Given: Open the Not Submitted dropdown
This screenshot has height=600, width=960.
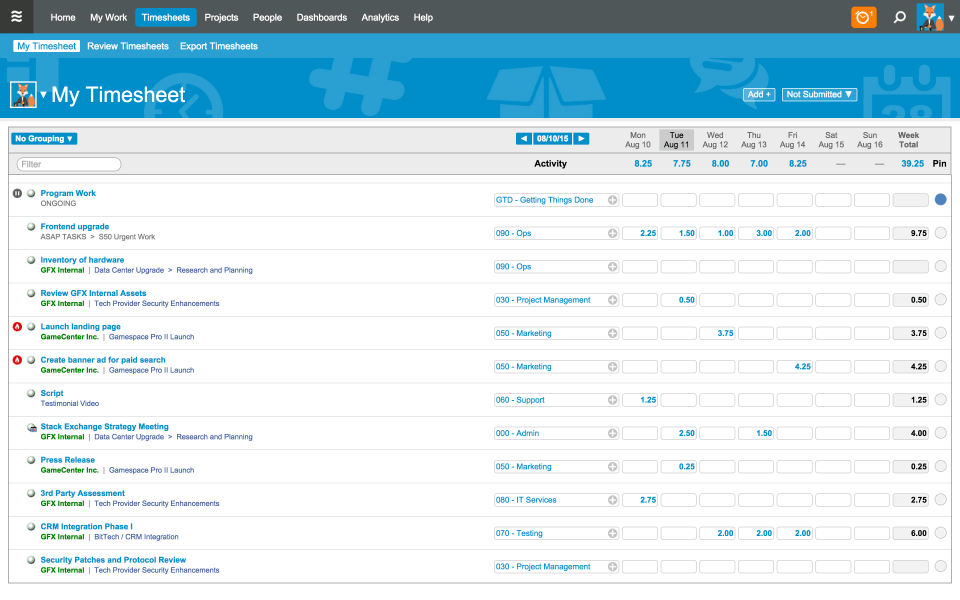Looking at the screenshot, I should (x=819, y=93).
